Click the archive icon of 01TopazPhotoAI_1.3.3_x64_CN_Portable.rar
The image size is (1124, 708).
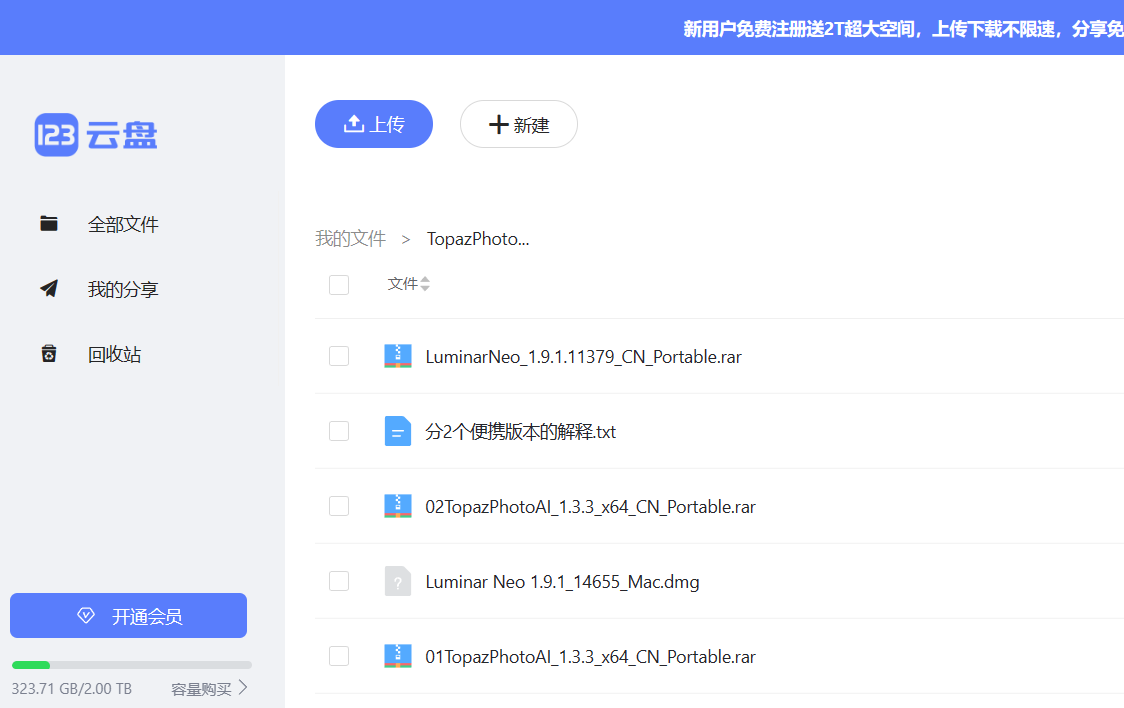click(x=398, y=656)
